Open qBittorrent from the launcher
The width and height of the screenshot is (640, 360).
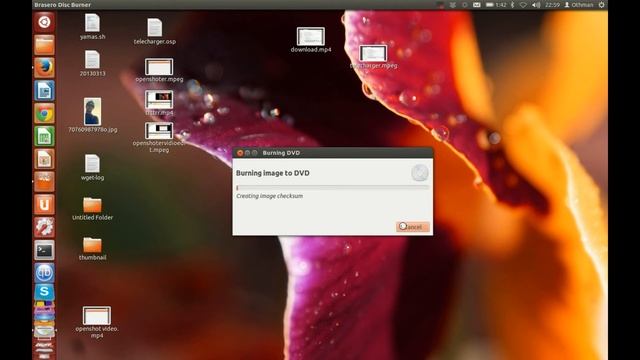(44, 273)
